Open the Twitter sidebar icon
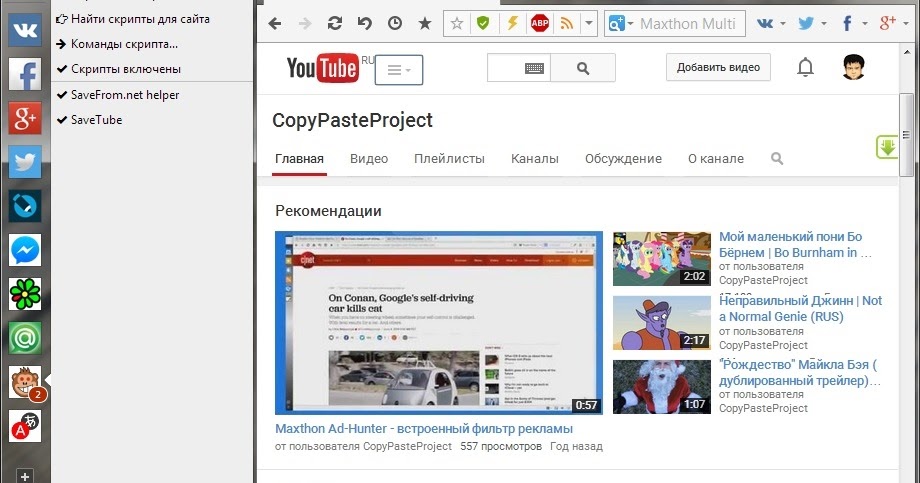Viewport: 920px width, 483px height. pyautogui.click(x=25, y=161)
